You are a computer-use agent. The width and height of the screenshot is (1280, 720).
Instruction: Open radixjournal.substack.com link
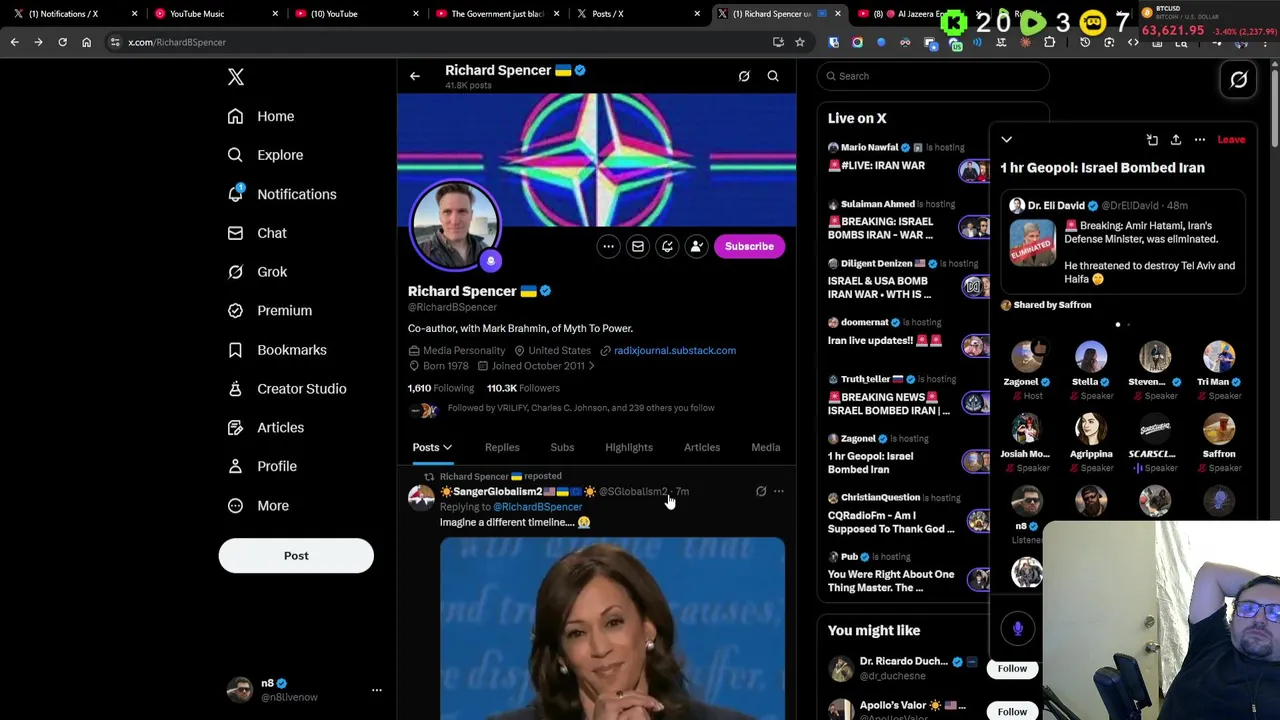point(675,351)
